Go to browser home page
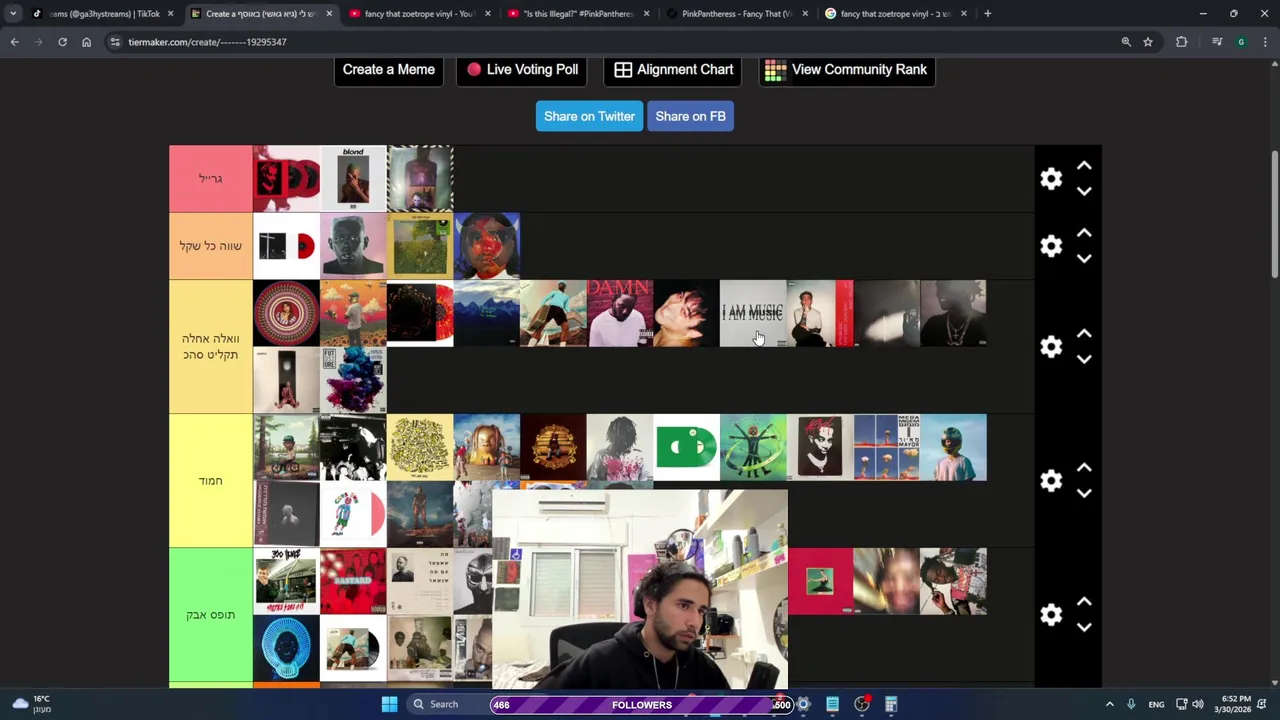The width and height of the screenshot is (1280, 720). point(86,42)
